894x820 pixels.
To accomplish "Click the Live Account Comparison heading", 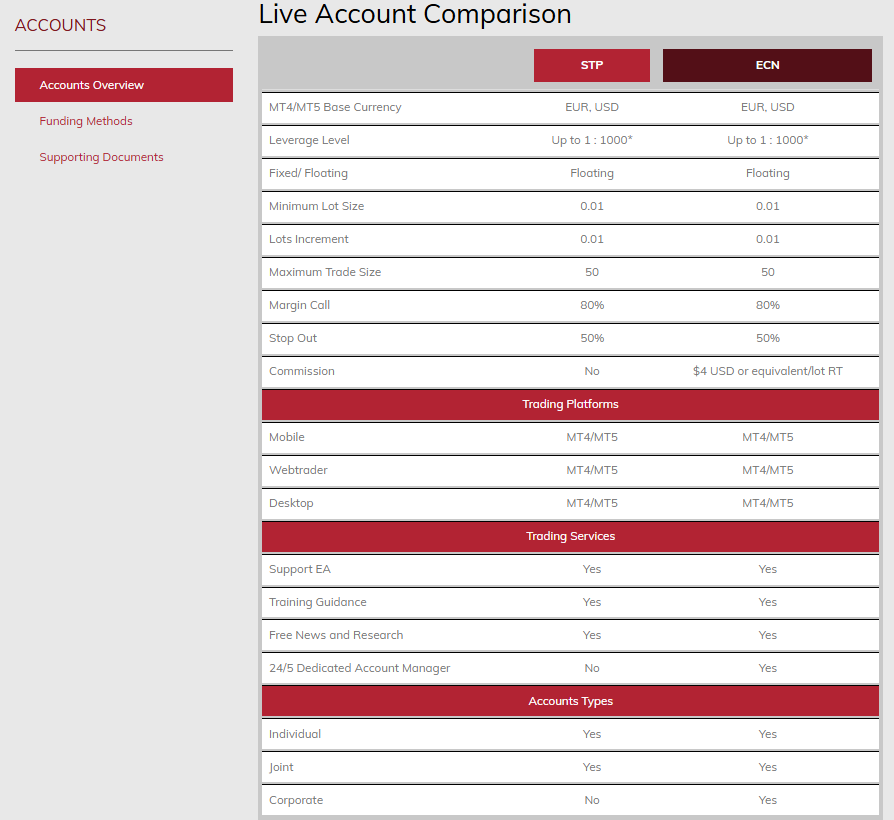I will [415, 15].
